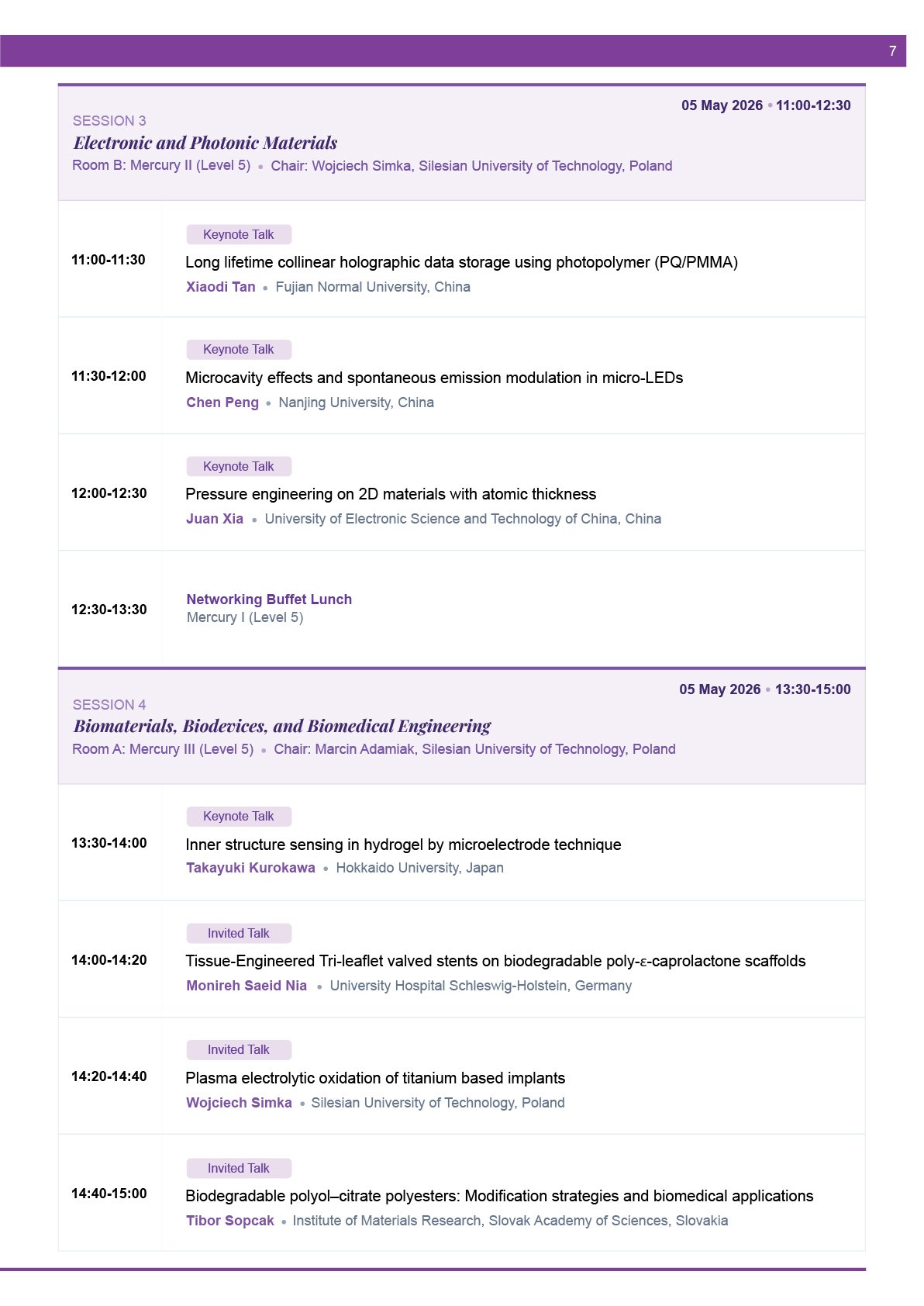Image resolution: width=924 pixels, height=1306 pixels.
Task: Click the Invited Talk badge for Monireh Saeid Nia
Action: coord(239,933)
